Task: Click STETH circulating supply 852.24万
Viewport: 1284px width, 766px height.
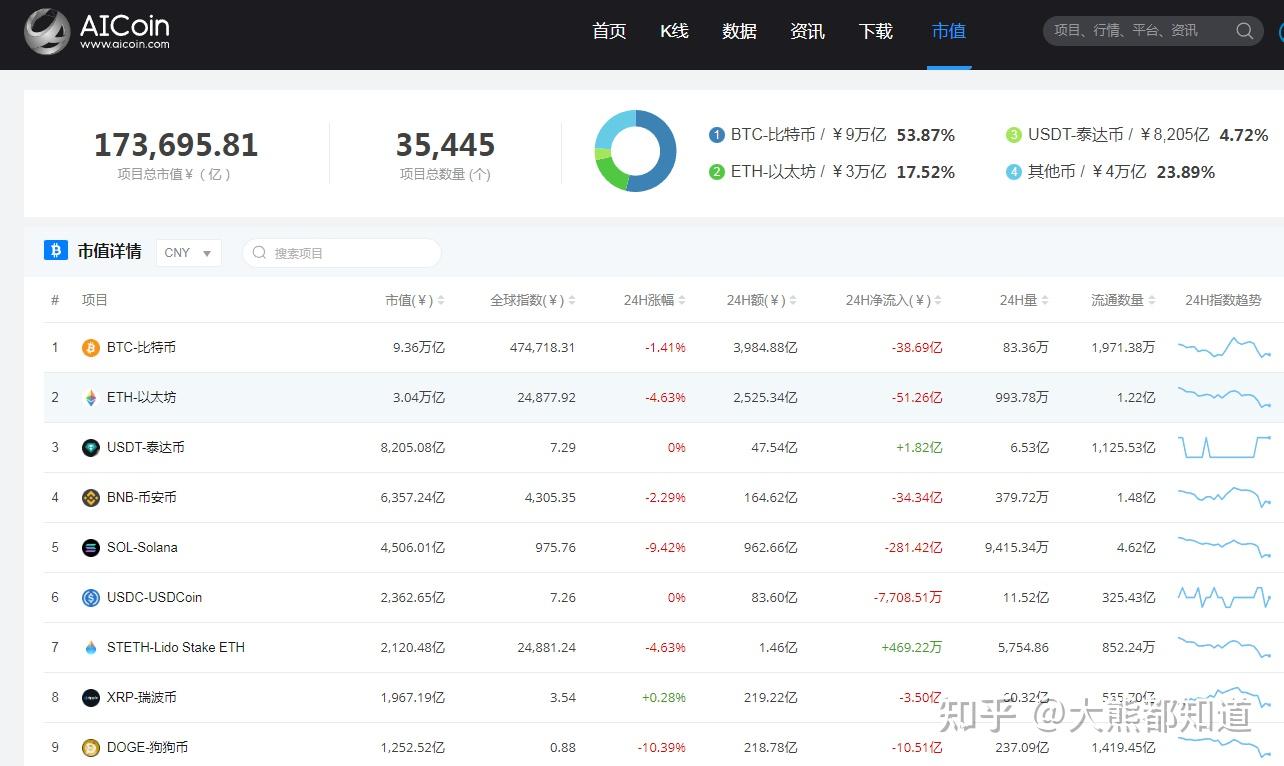Action: [1128, 648]
